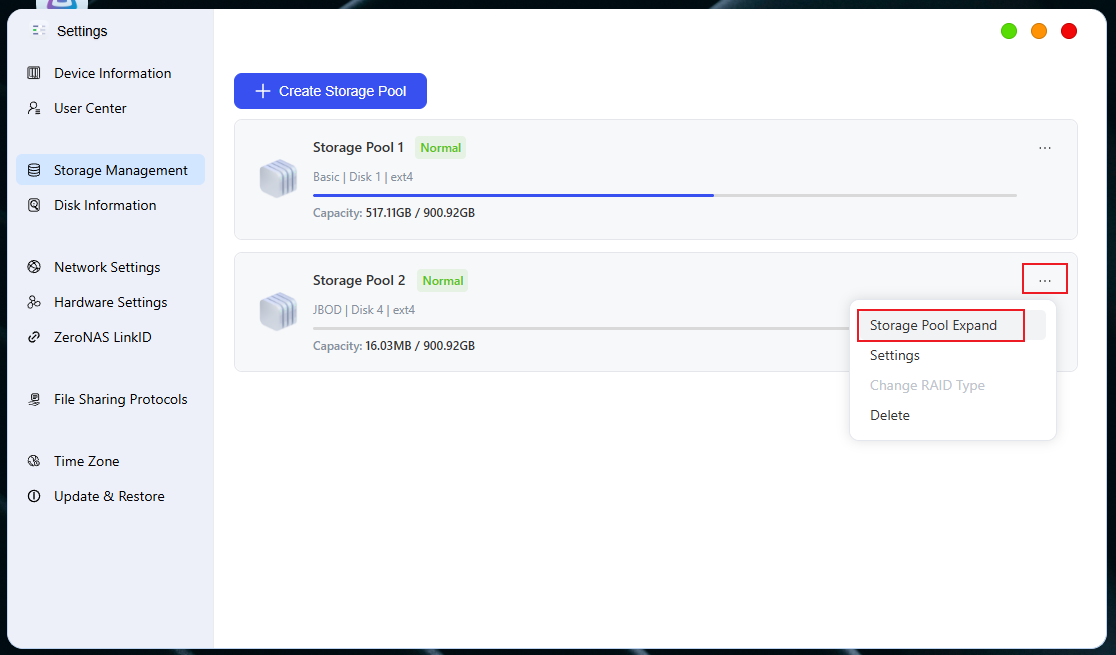Click the Storage Pool 2 disk stack icon
1116x655 pixels.
[278, 312]
